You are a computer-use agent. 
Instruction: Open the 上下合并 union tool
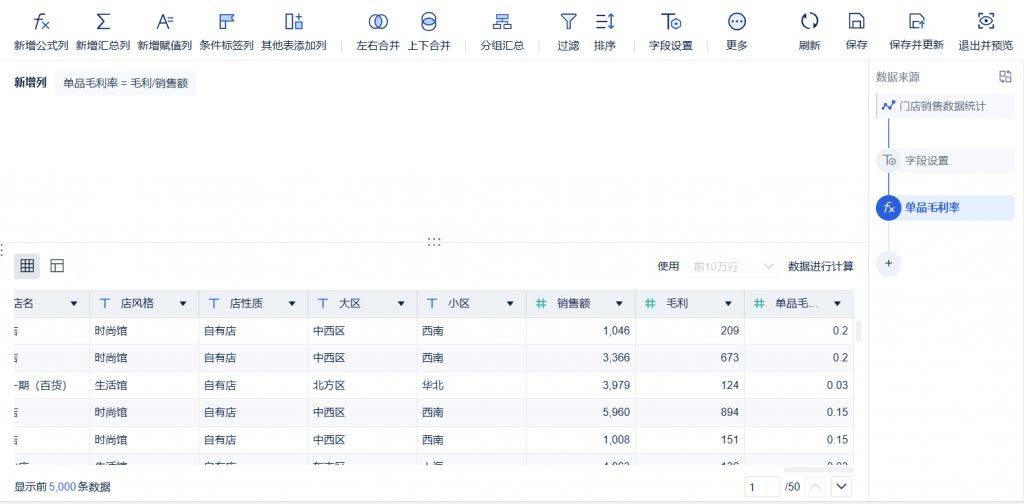429,22
